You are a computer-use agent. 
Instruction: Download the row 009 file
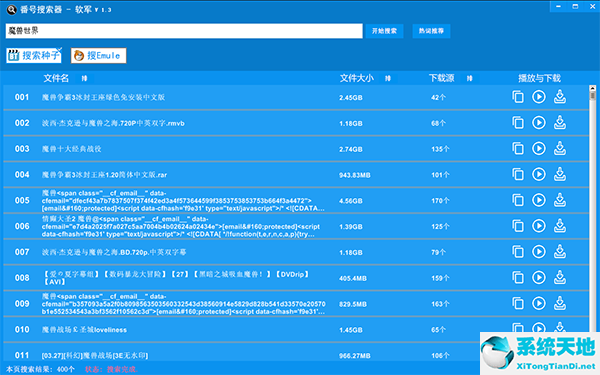[560, 303]
